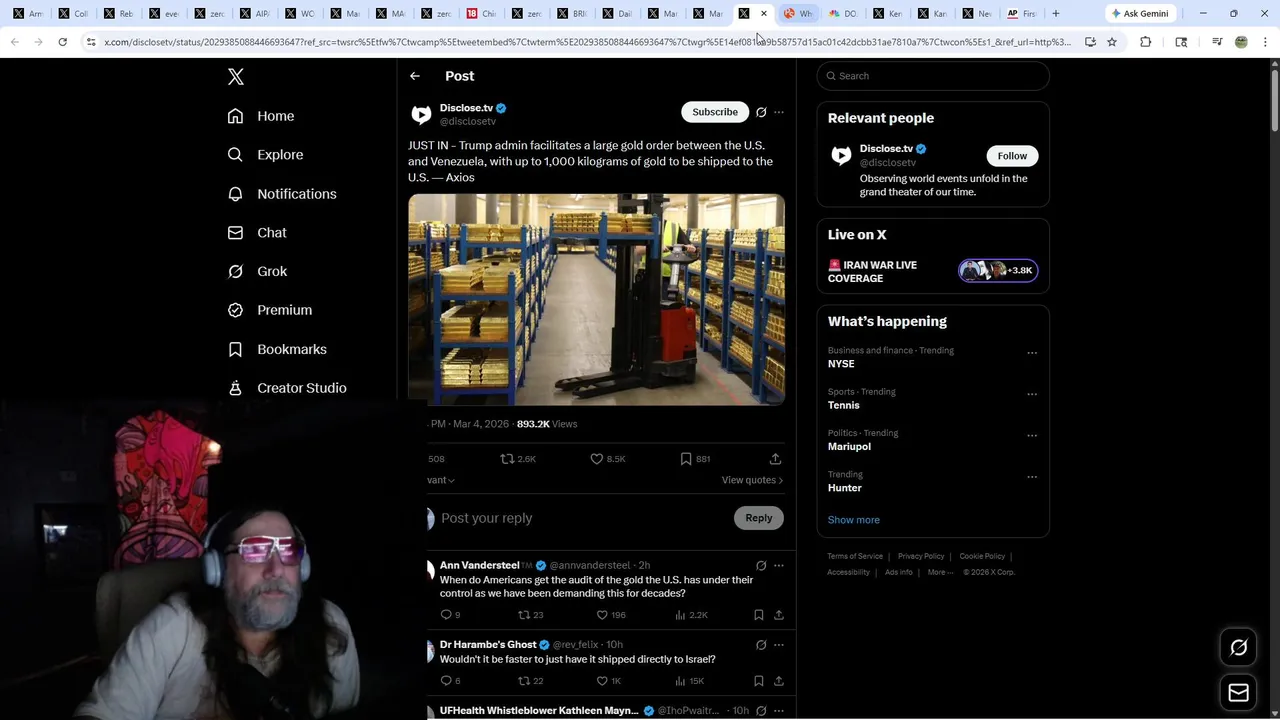The image size is (1280, 720).
Task: Share the main Disclose.tv post
Action: coord(775,459)
